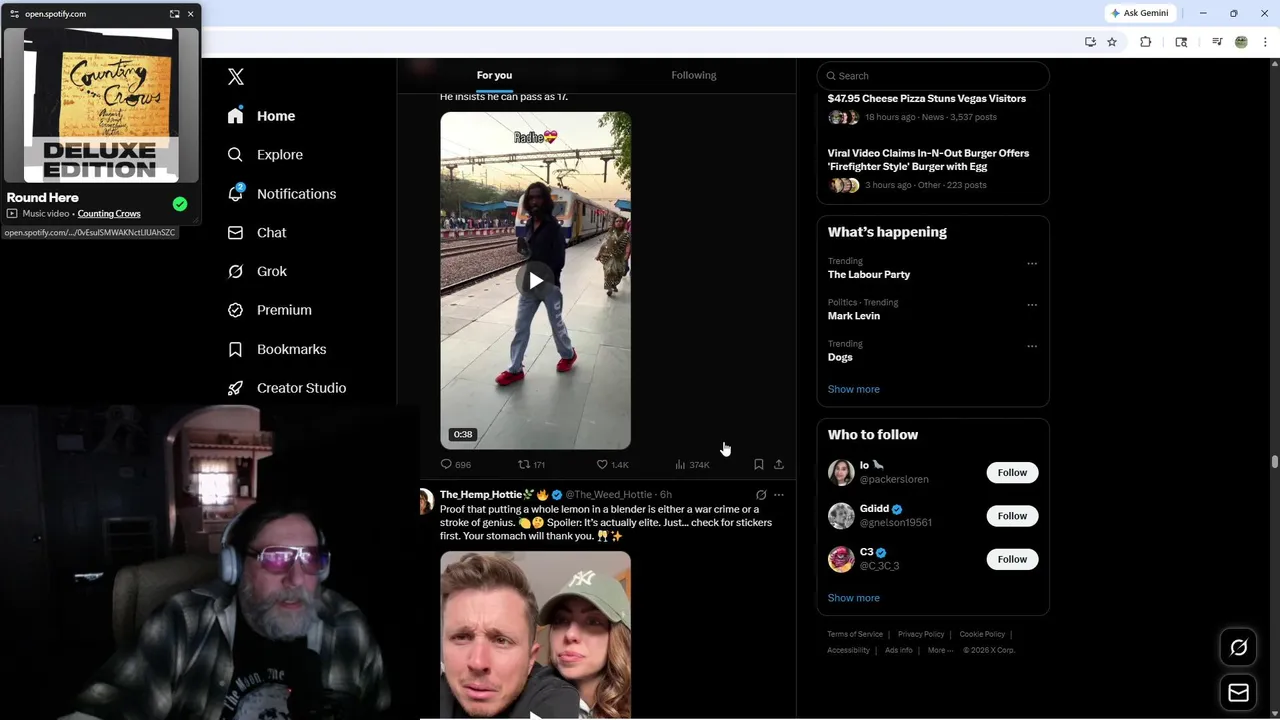The height and width of the screenshot is (720, 1280).
Task: Bookmark the train station video post
Action: tap(759, 465)
